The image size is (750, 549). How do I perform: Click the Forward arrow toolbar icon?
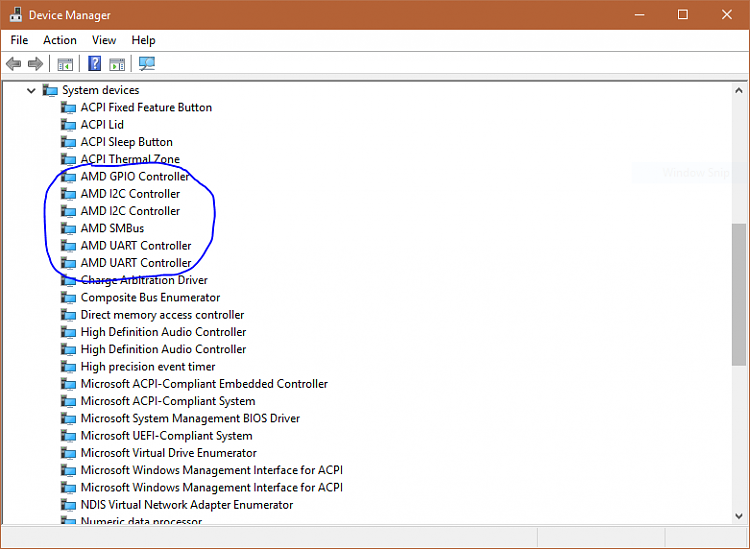click(x=35, y=64)
